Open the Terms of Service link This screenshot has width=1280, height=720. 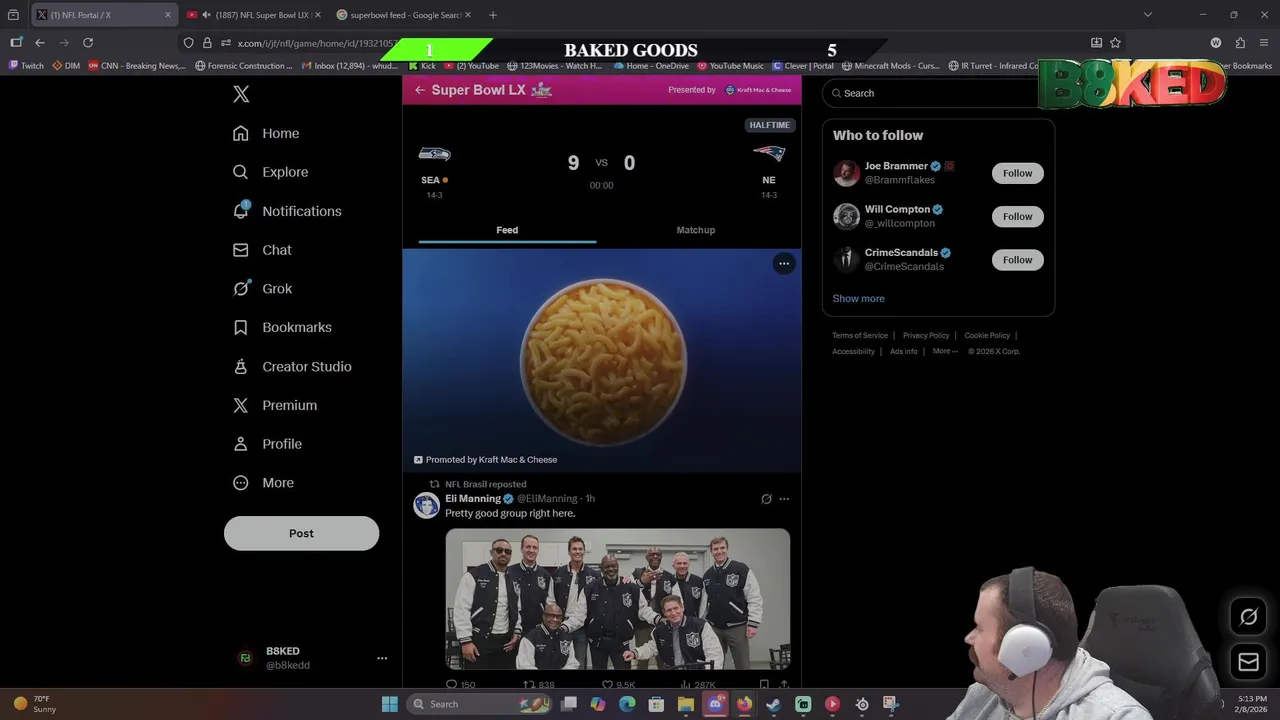(x=860, y=335)
